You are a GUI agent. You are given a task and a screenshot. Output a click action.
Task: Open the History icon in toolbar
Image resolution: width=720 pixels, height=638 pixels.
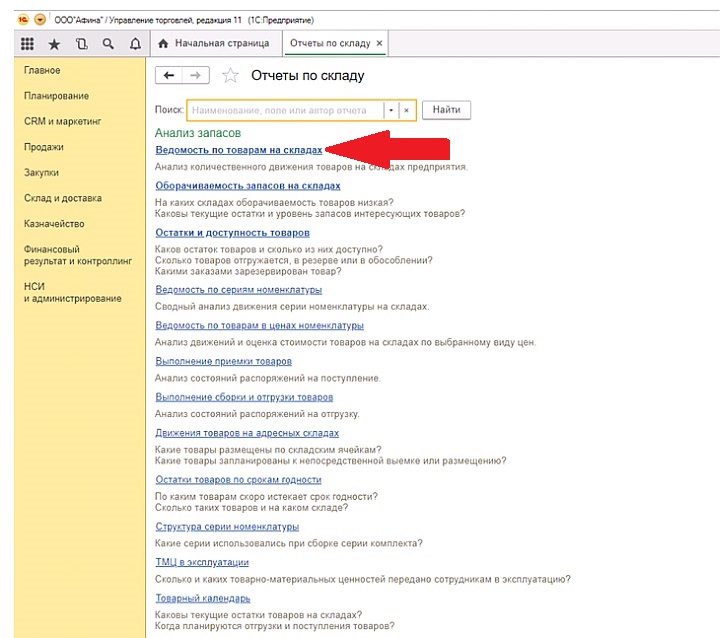(81, 44)
